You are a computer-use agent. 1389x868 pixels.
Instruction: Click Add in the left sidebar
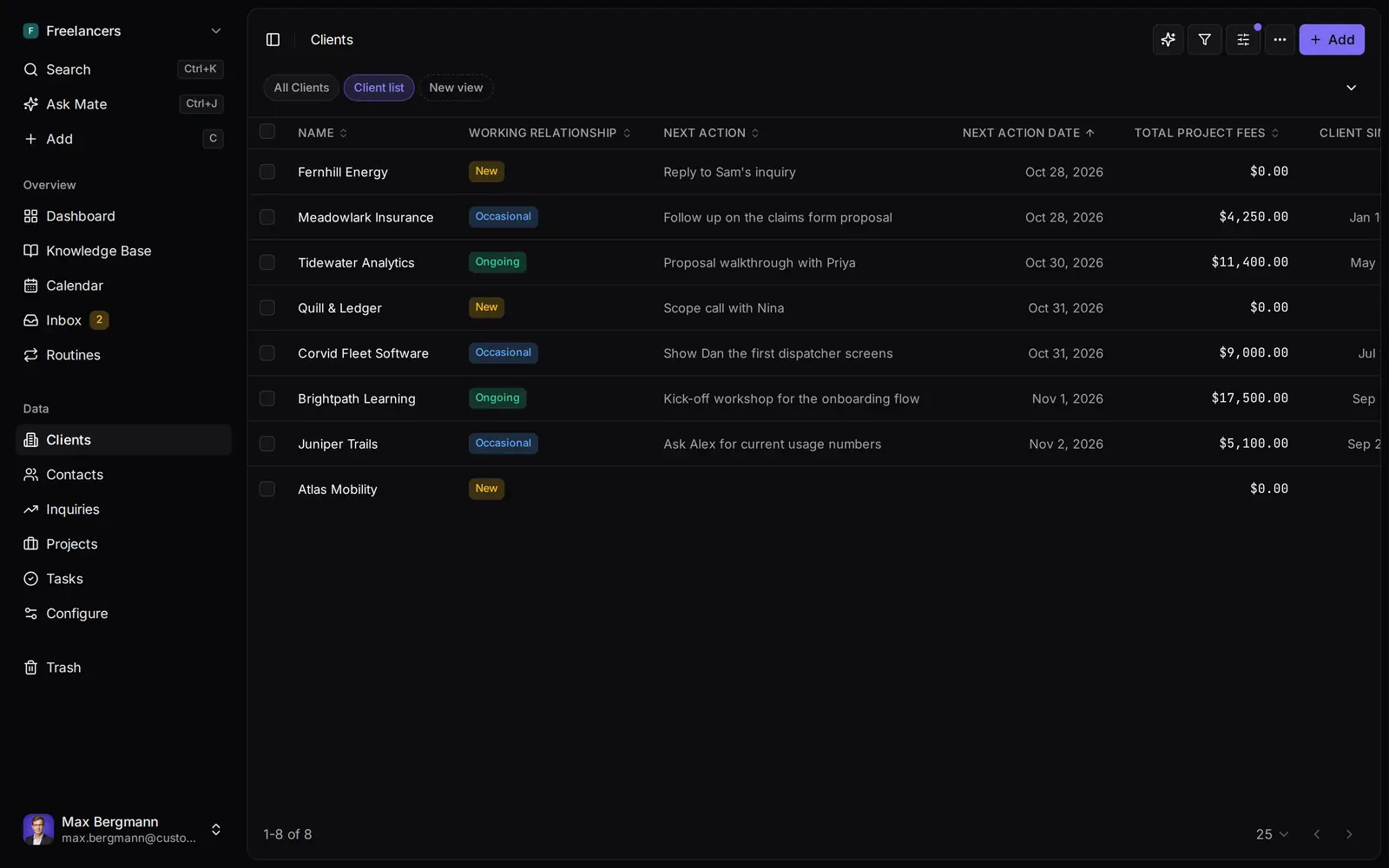tap(123, 139)
